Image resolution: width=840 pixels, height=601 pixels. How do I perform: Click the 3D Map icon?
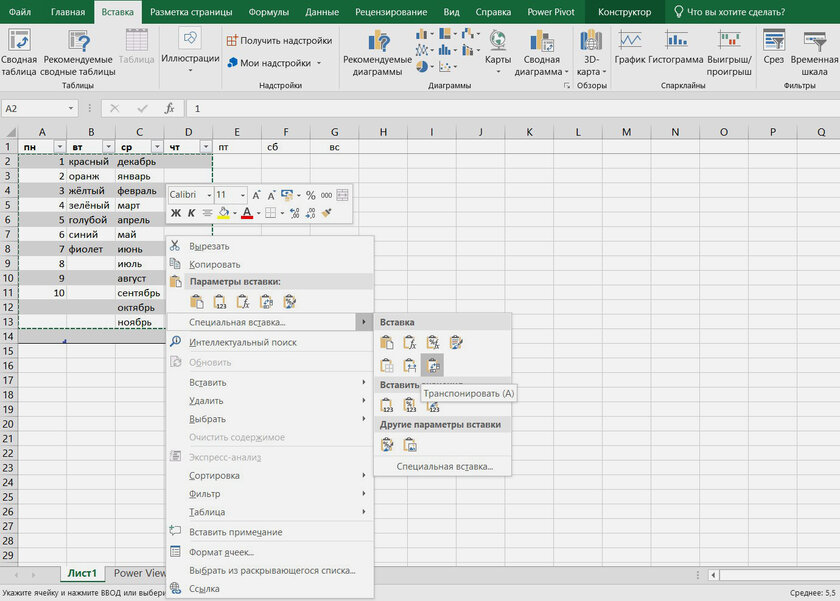pyautogui.click(x=591, y=52)
